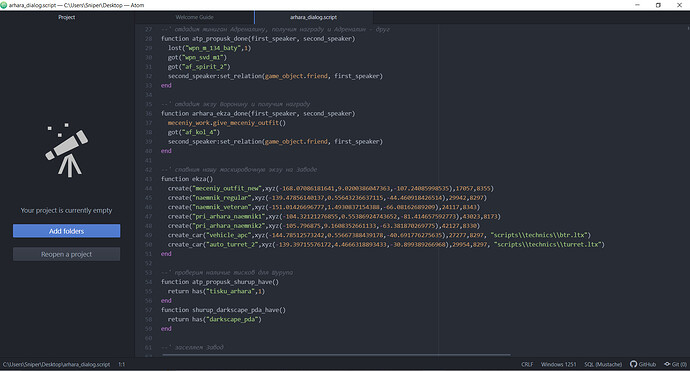This screenshot has width=690, height=371.
Task: Close the Atom window
Action: [x=679, y=5]
